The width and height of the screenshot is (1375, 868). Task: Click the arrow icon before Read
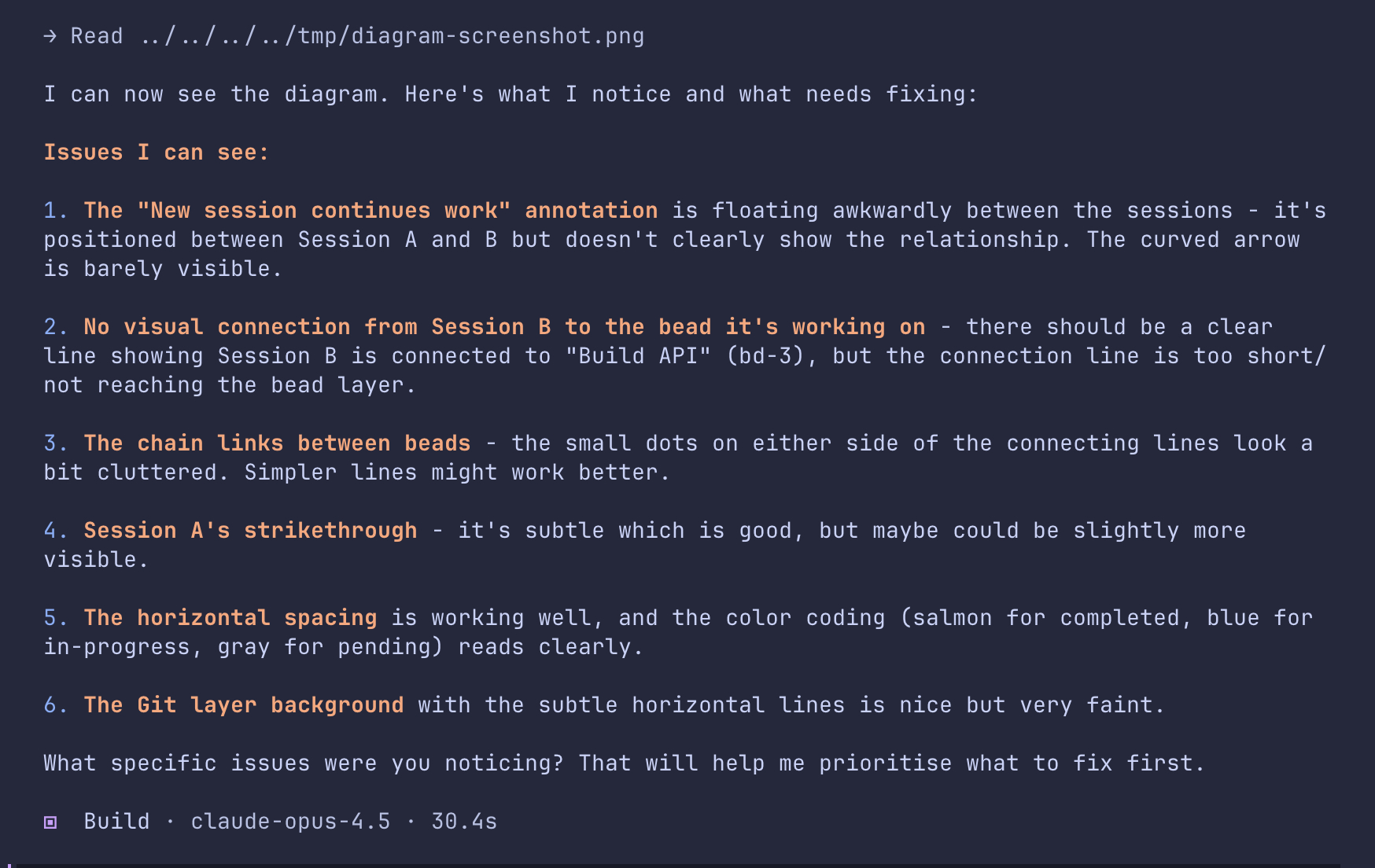pos(50,36)
